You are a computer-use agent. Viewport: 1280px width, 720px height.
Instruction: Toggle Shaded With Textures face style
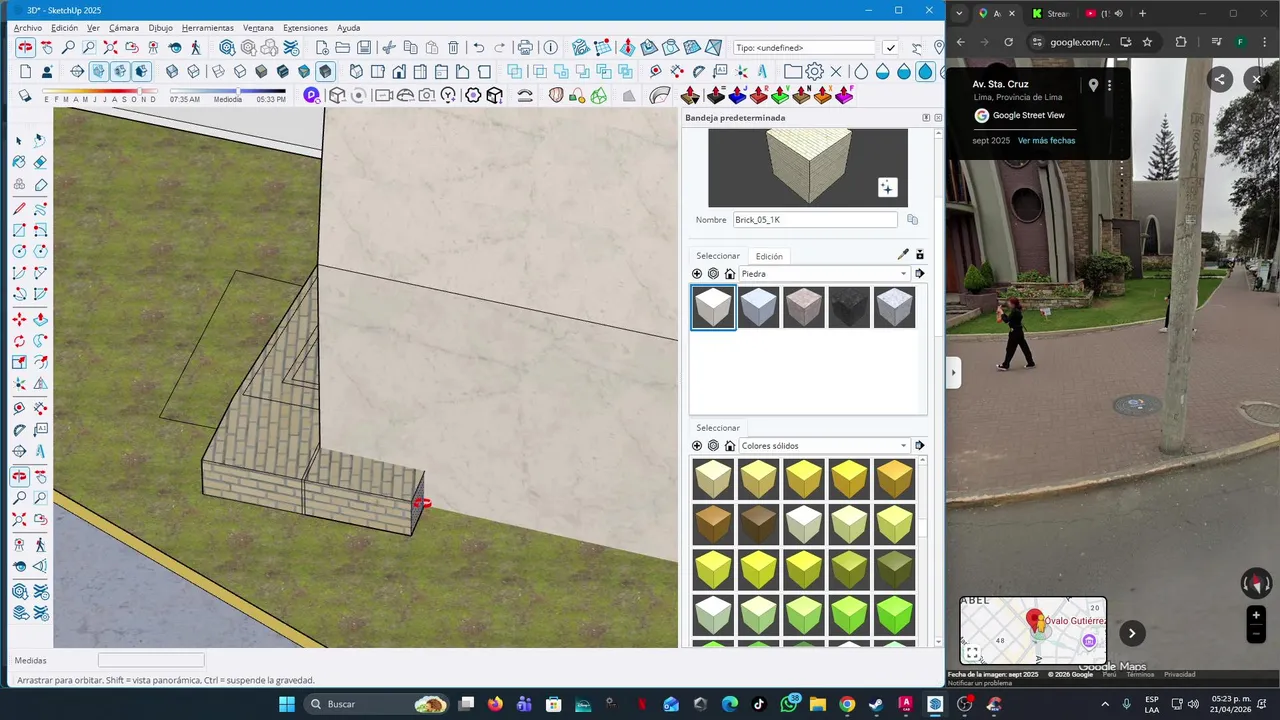point(283,72)
